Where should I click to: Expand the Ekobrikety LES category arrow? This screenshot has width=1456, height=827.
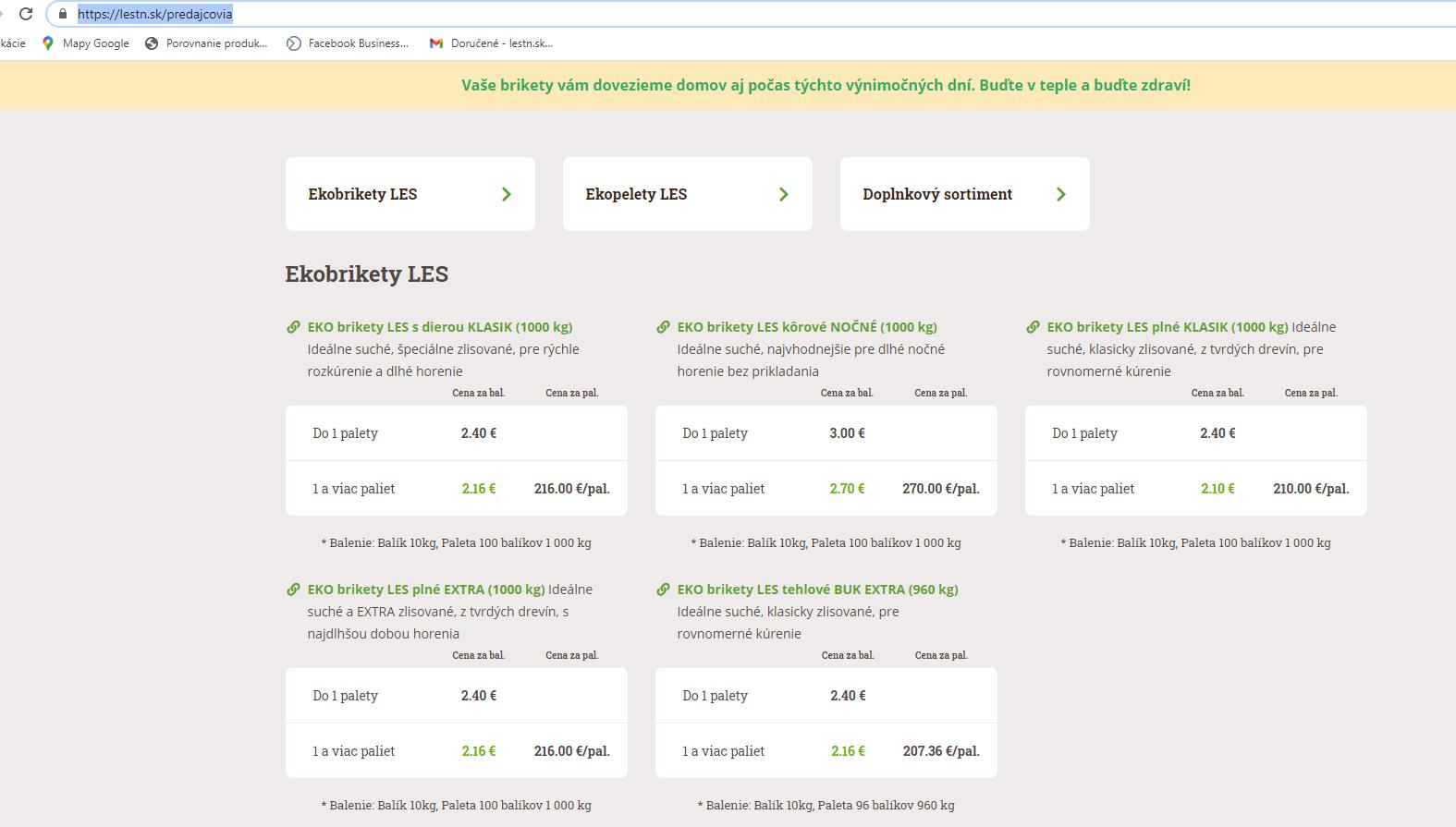pos(506,194)
